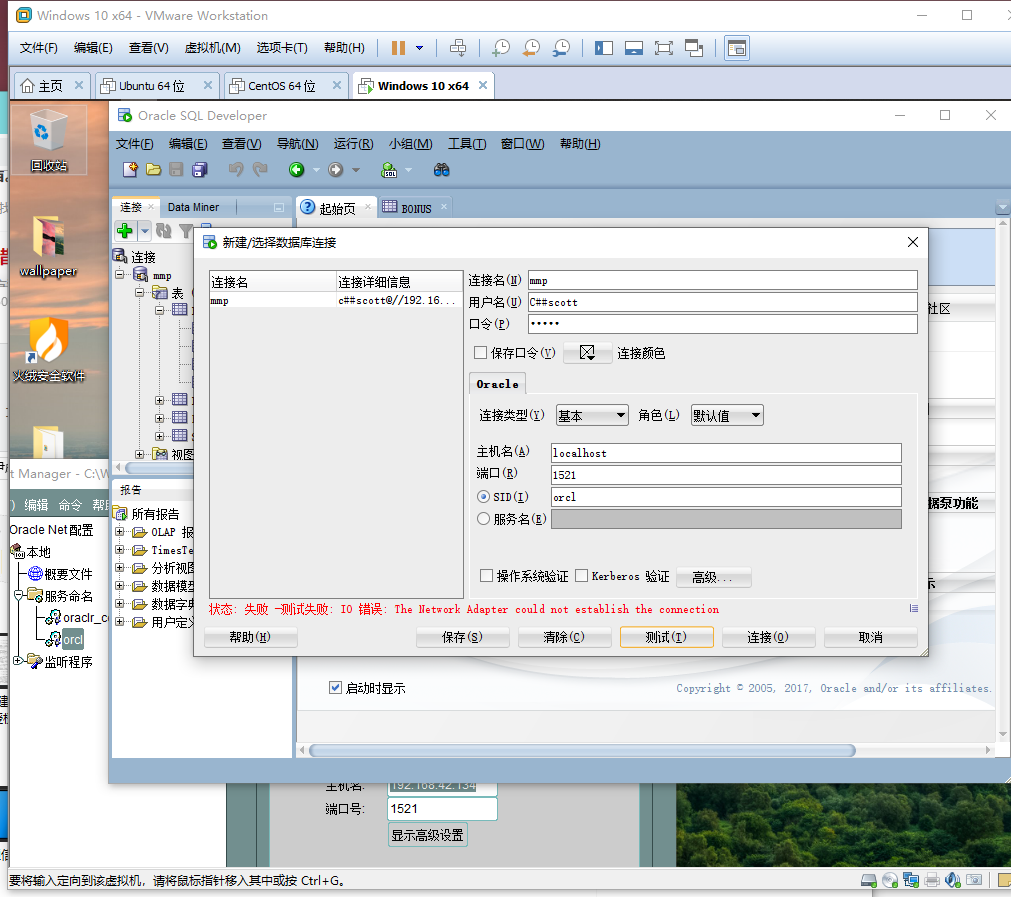Open the 帮助(H) menu in SQL Developer
This screenshot has width=1011, height=897.
(578, 143)
